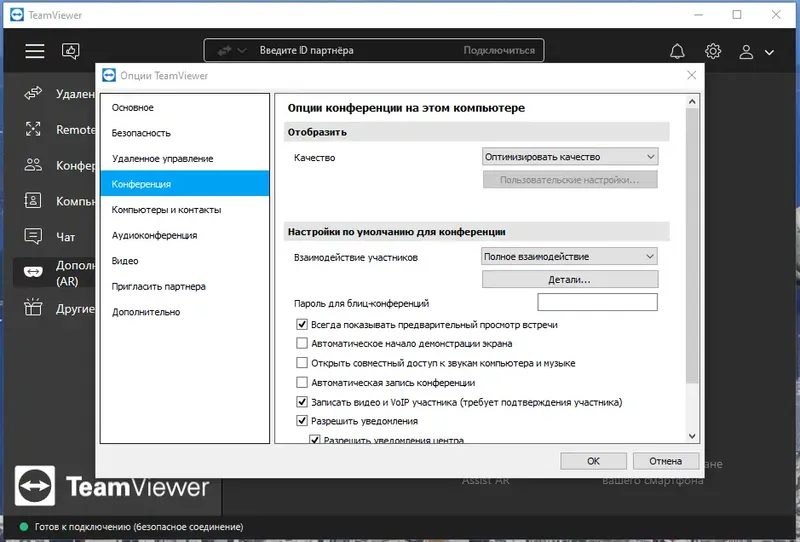Screen dimensions: 800x542
Task: Open the Conference people icon in sidebar
Action: pyautogui.click(x=33, y=165)
